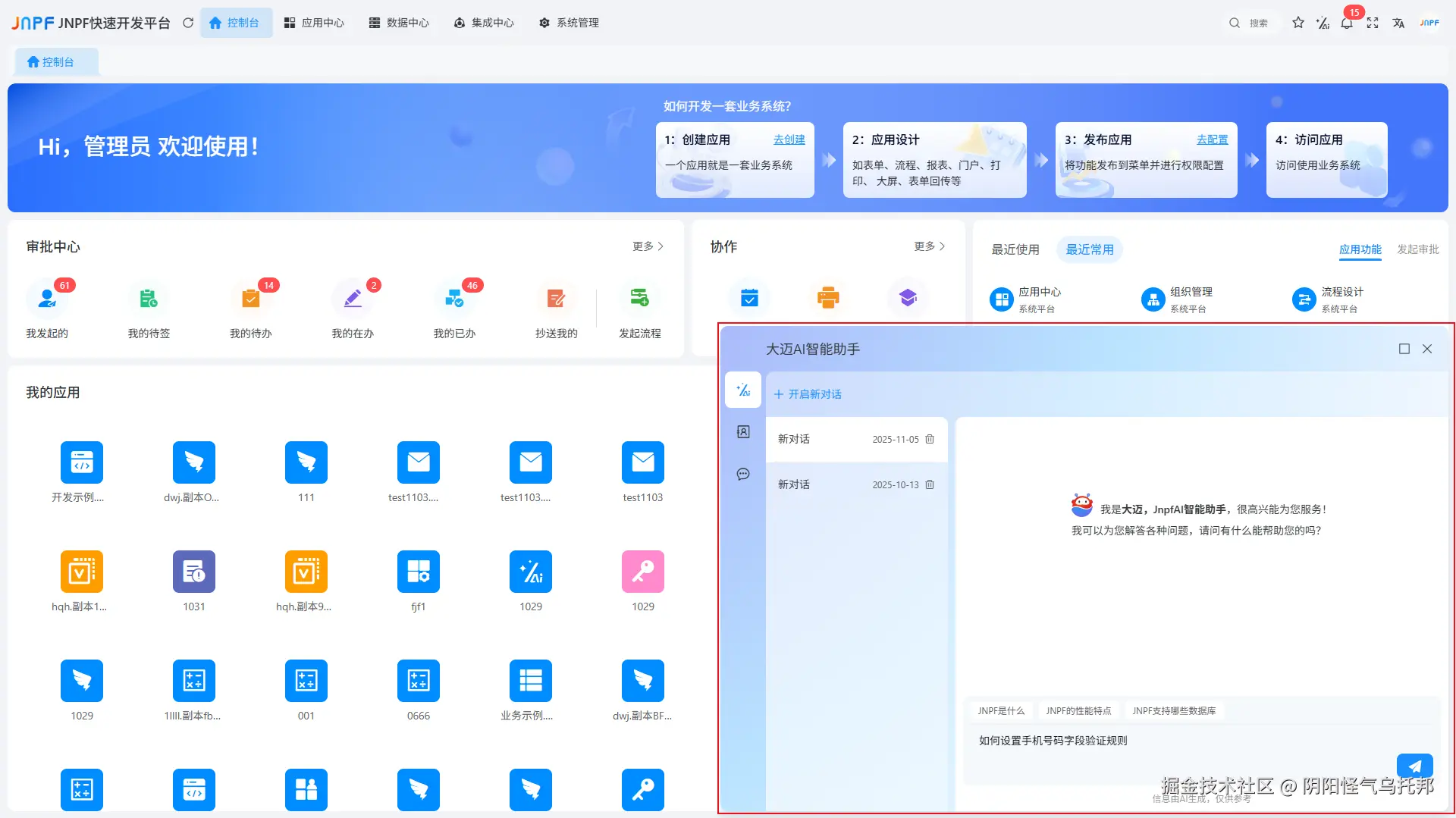Viewport: 1456px width, 818px height.
Task: Open the 系统管理 menu
Action: [568, 23]
